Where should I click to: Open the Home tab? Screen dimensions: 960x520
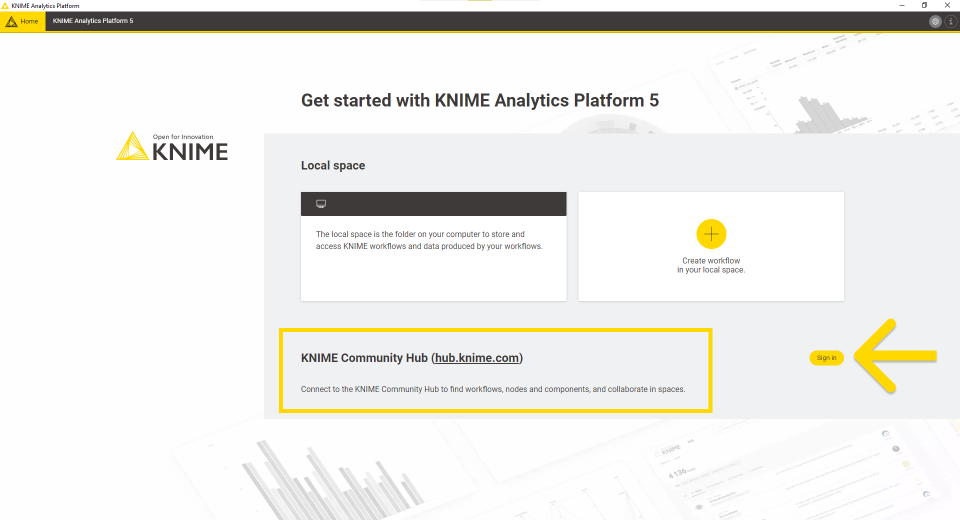(23, 21)
